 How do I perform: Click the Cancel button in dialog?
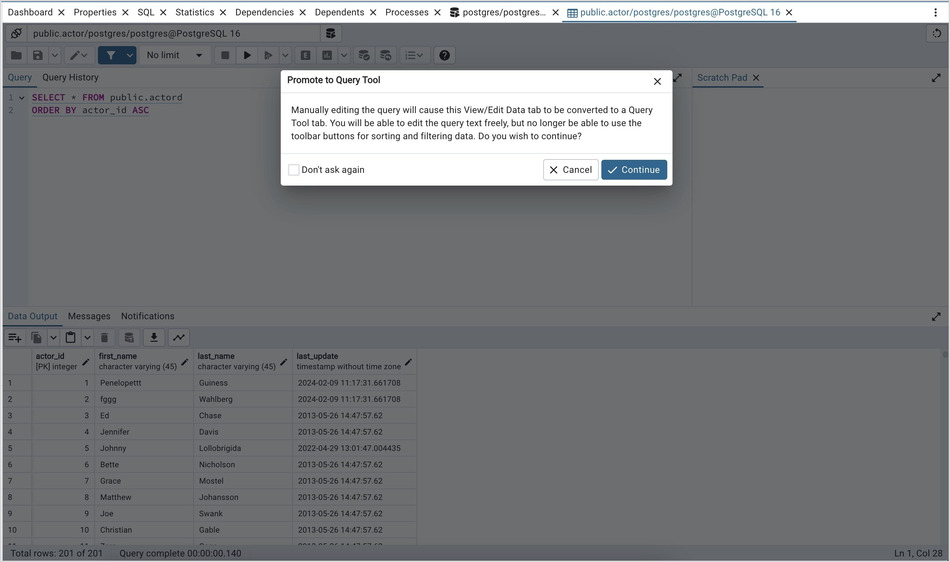(x=570, y=170)
